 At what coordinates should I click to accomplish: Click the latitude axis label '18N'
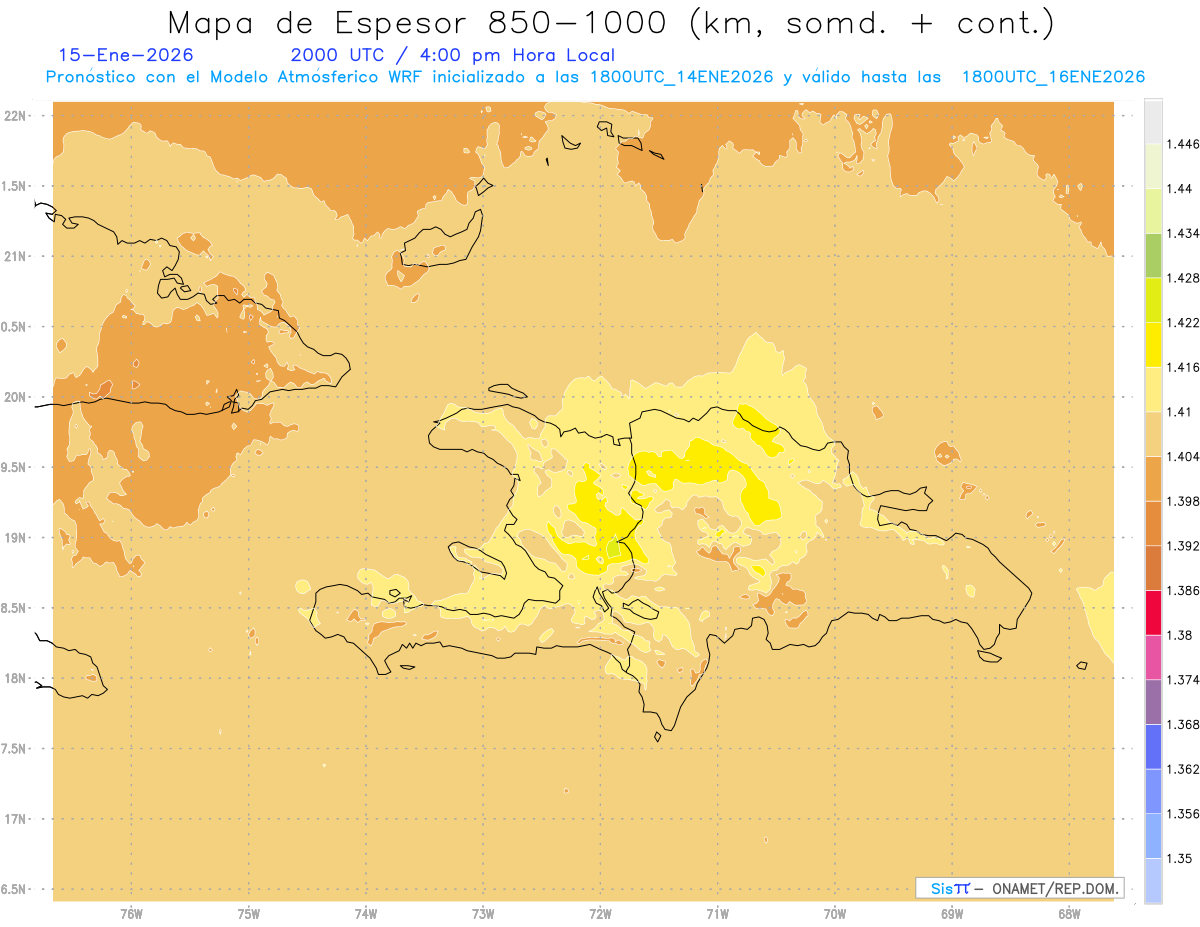click(14, 678)
